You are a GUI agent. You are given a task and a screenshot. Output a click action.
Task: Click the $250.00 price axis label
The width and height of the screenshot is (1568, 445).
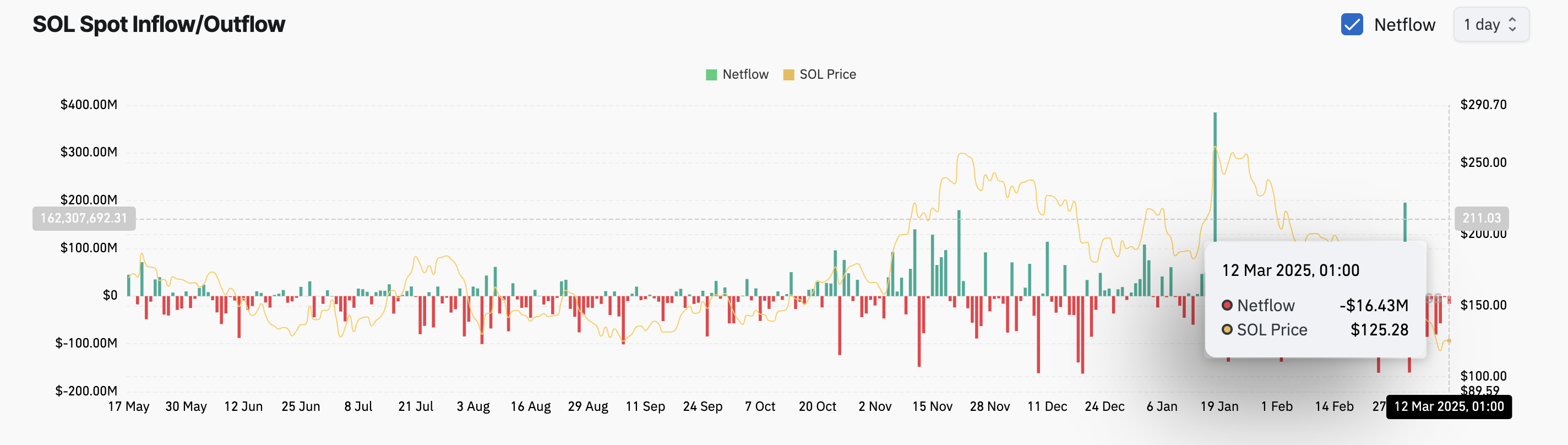click(1483, 162)
